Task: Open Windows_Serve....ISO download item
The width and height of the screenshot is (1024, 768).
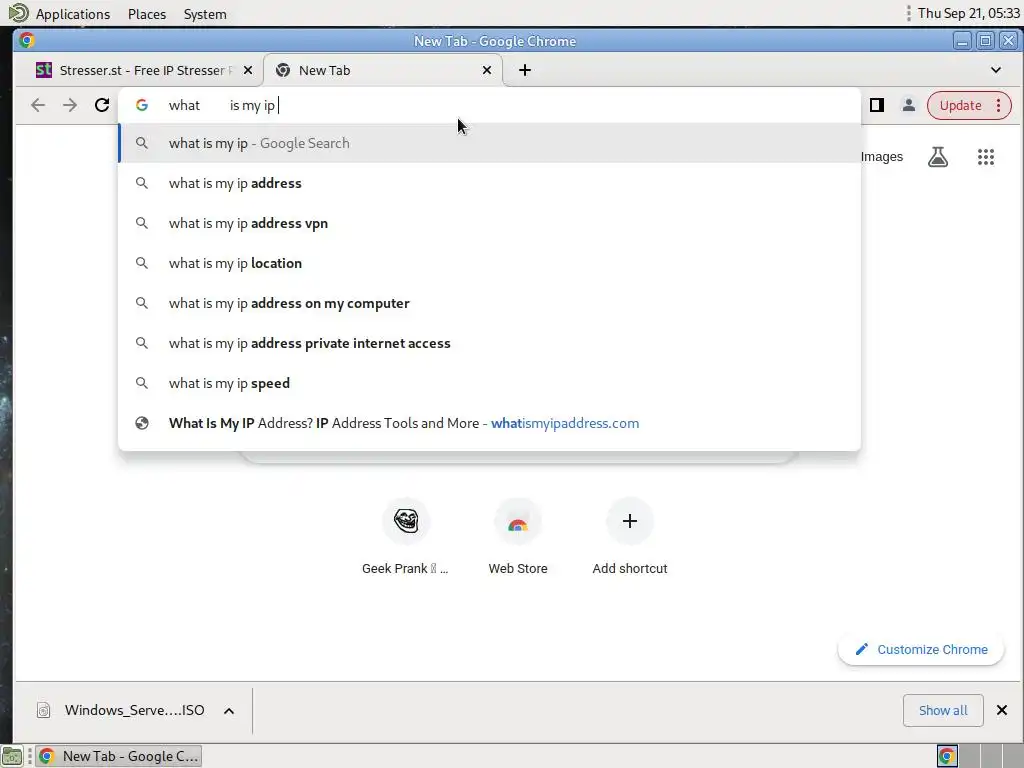Action: pos(121,710)
